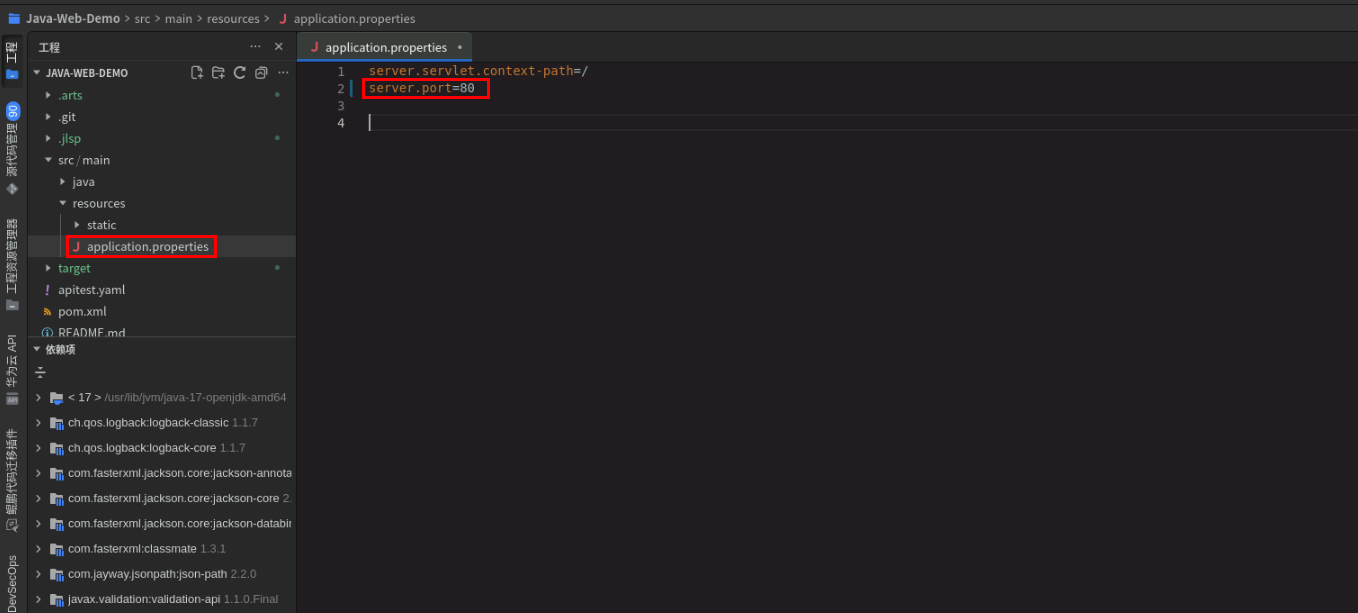Click "resources" in the breadcrumb path
This screenshot has width=1358, height=613.
point(233,18)
